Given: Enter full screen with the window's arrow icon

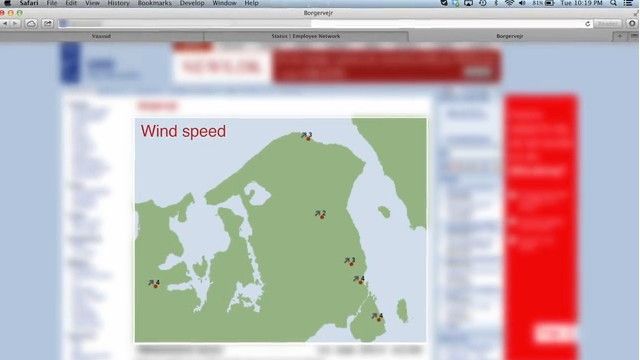Looking at the screenshot, I should click(x=636, y=13).
